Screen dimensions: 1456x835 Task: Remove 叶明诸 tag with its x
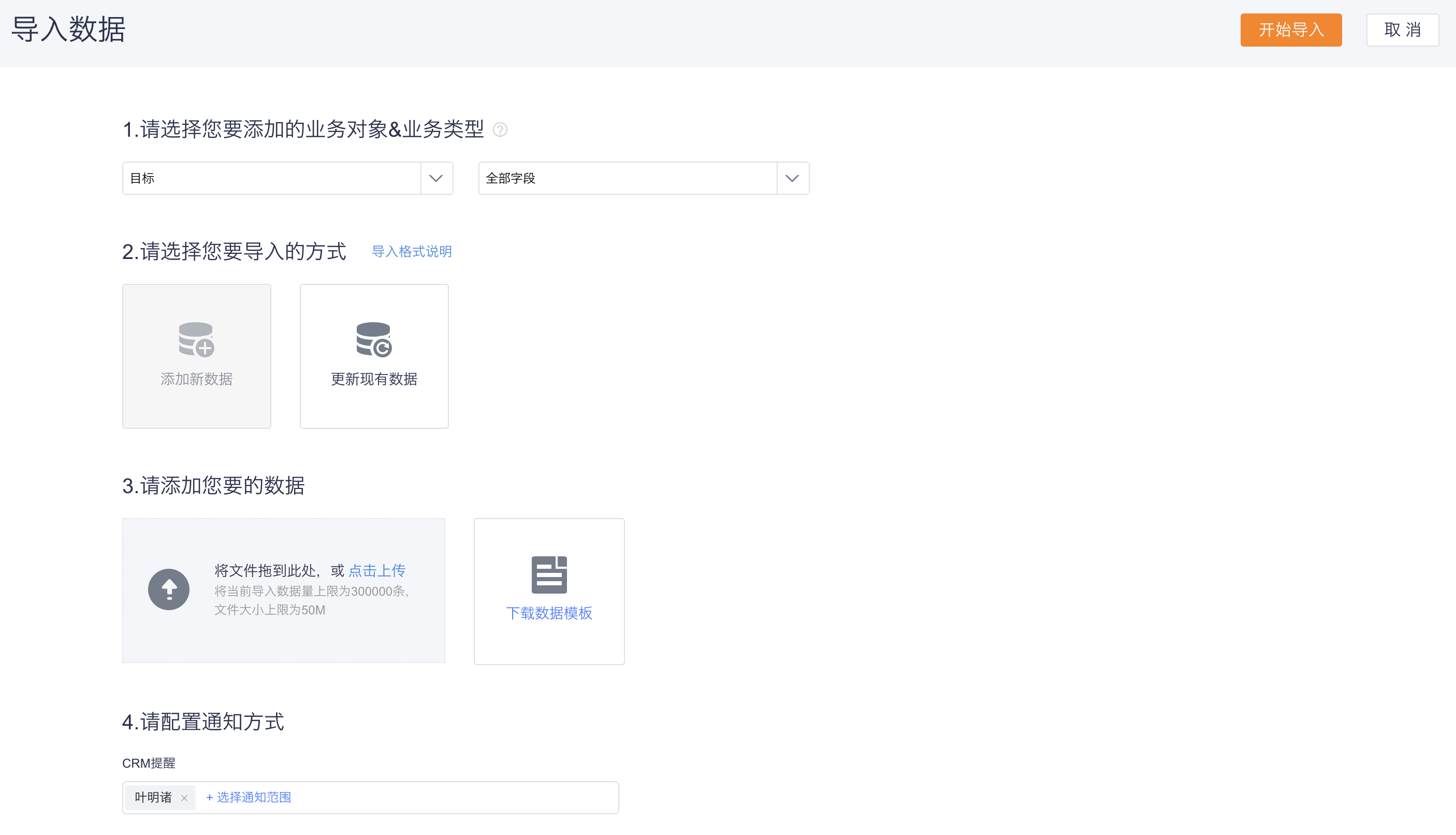(x=184, y=798)
